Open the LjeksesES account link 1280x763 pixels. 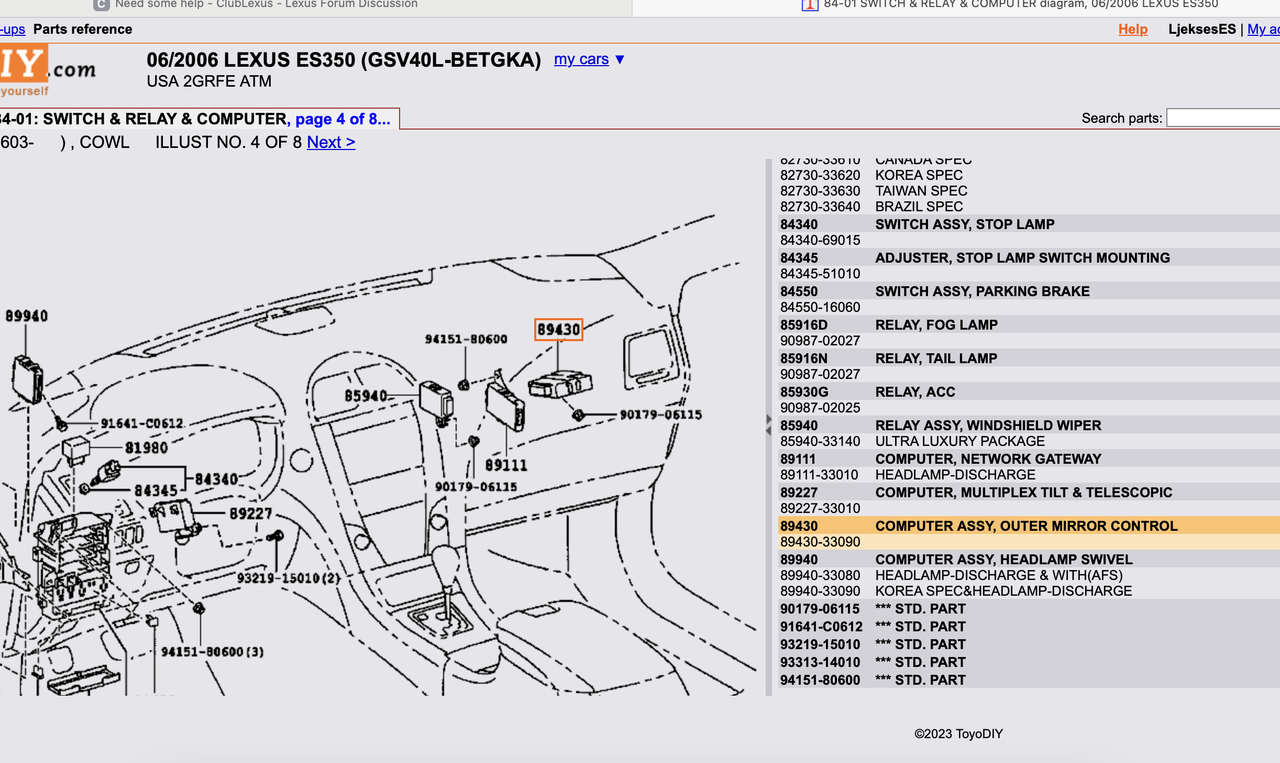click(1202, 29)
